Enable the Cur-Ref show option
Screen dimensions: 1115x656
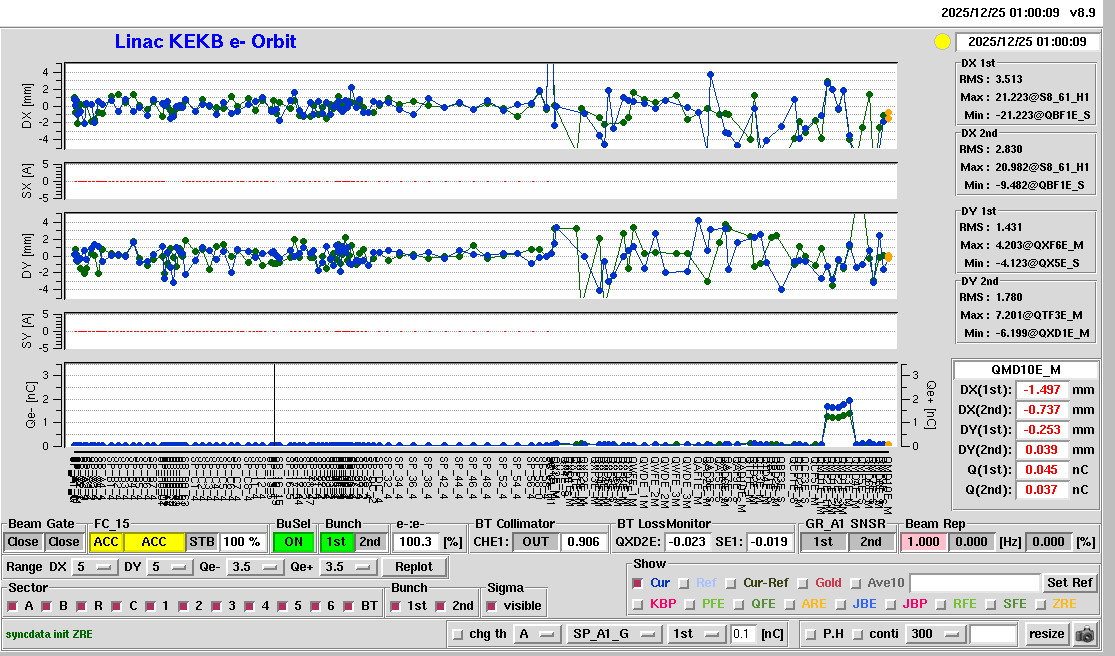point(732,583)
